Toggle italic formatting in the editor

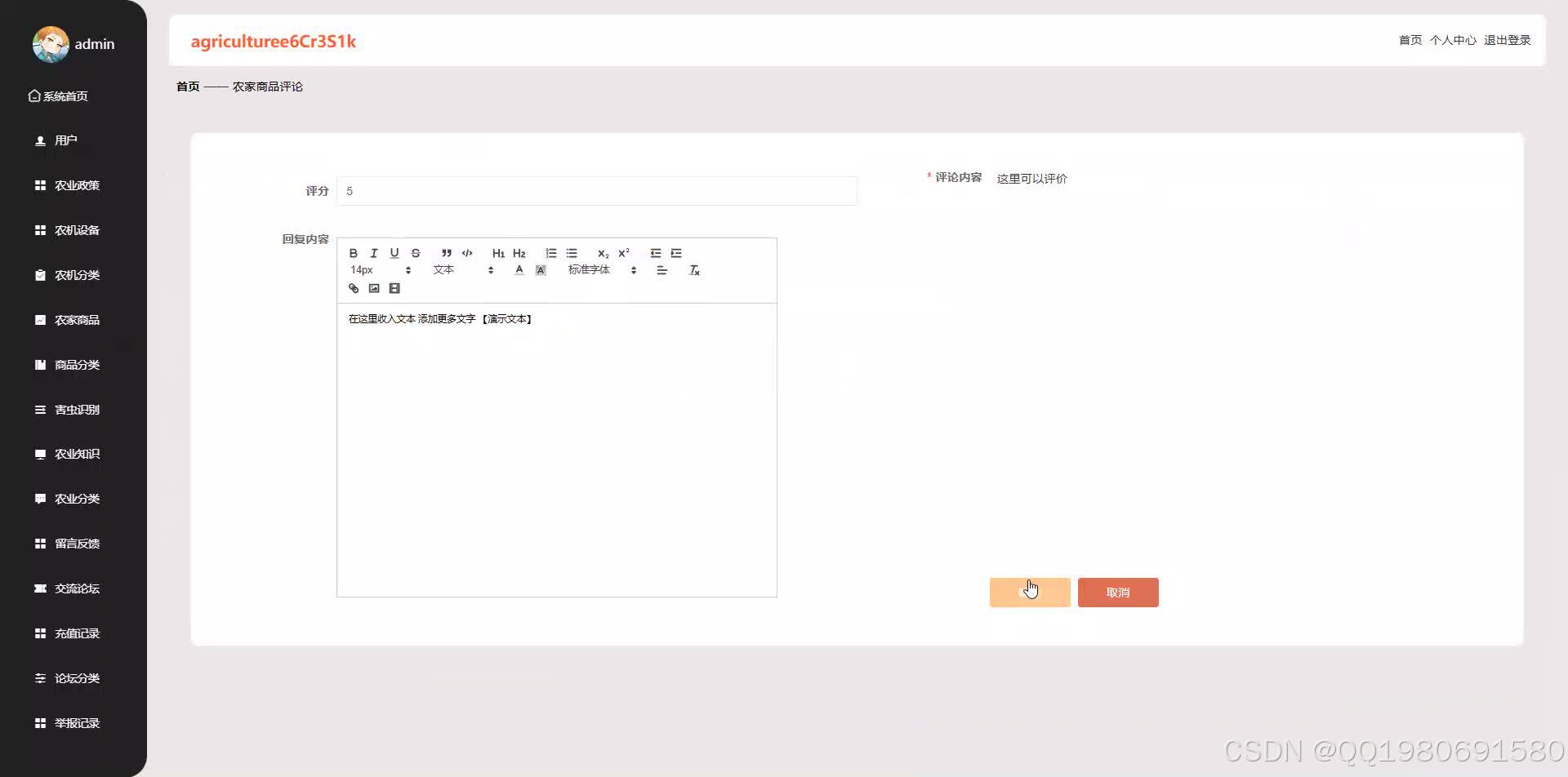coord(374,253)
